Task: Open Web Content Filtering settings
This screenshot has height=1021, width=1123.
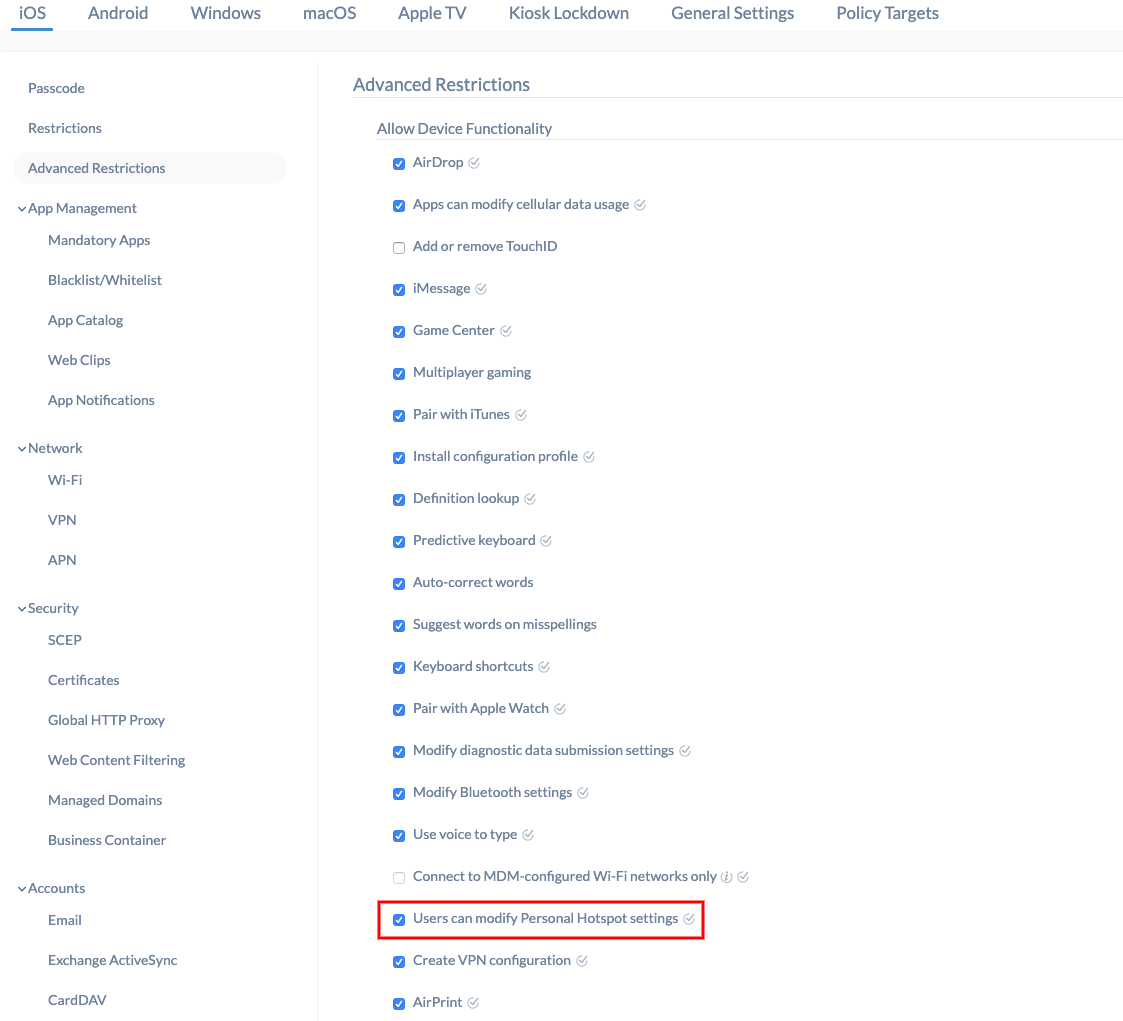Action: pos(117,760)
